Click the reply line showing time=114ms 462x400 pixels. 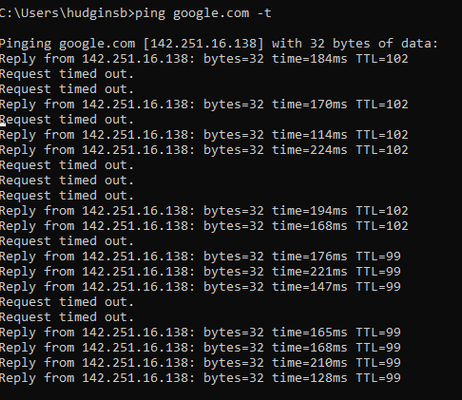204,135
